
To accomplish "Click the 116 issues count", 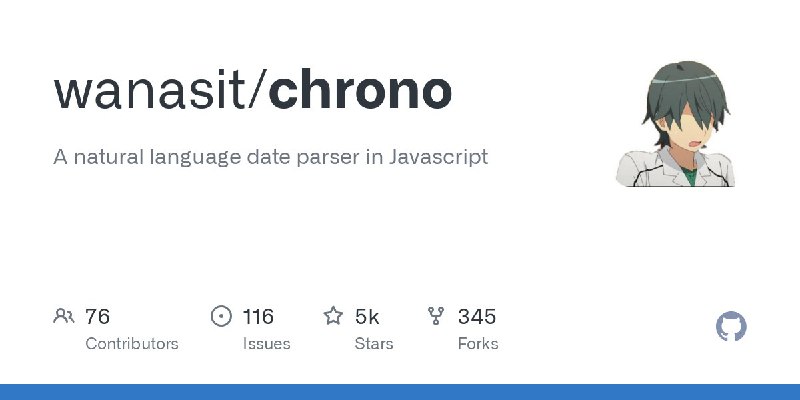I will point(258,316).
